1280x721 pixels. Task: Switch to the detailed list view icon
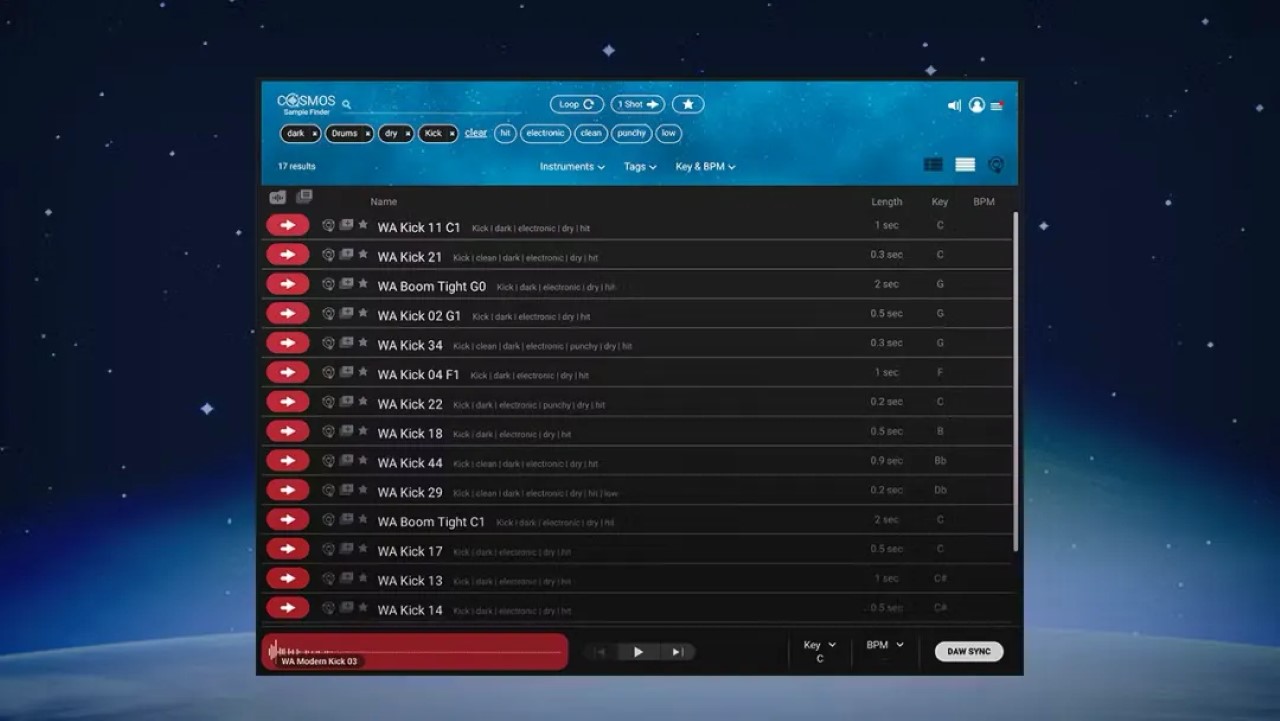(933, 165)
